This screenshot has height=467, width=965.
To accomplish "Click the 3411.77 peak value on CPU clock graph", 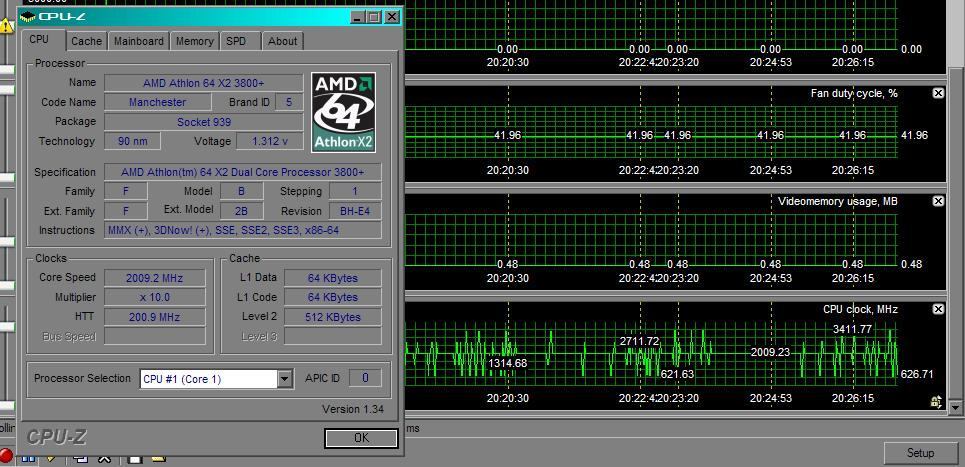I will pos(852,329).
